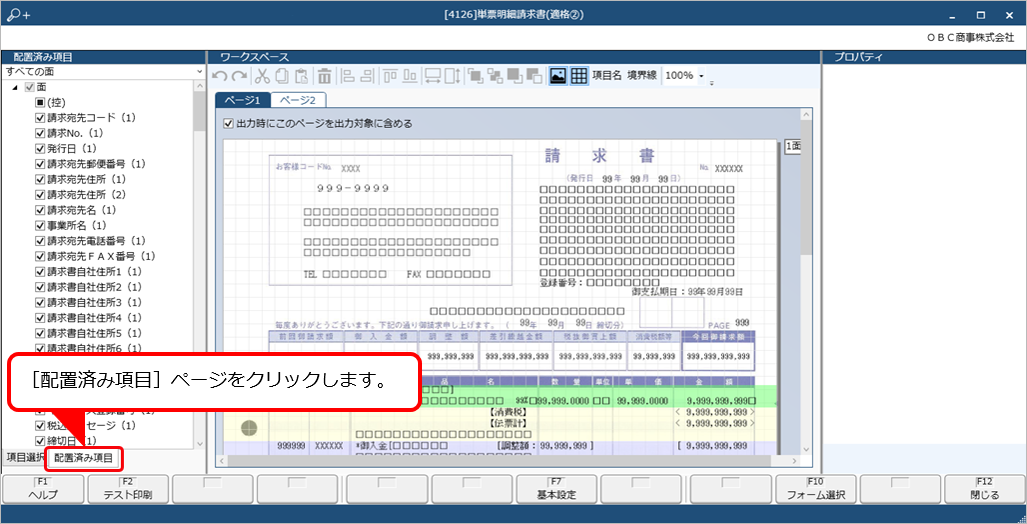Image resolution: width=1027 pixels, height=524 pixels.
Task: Uncheck 請求宛先コード（1）
Action: click(x=39, y=118)
